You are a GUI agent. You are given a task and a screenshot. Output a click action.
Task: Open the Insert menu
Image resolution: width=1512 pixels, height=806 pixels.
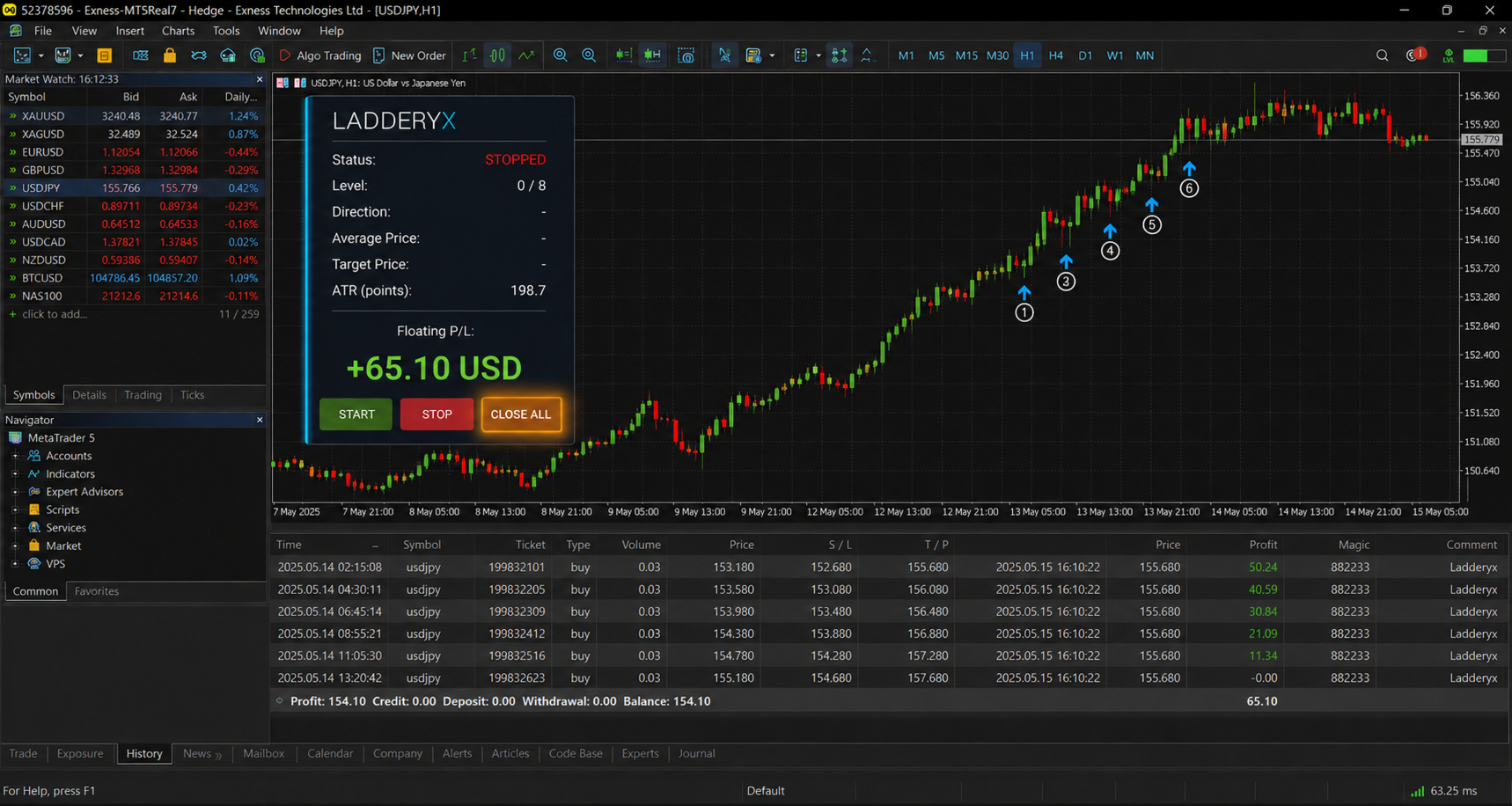pyautogui.click(x=129, y=31)
